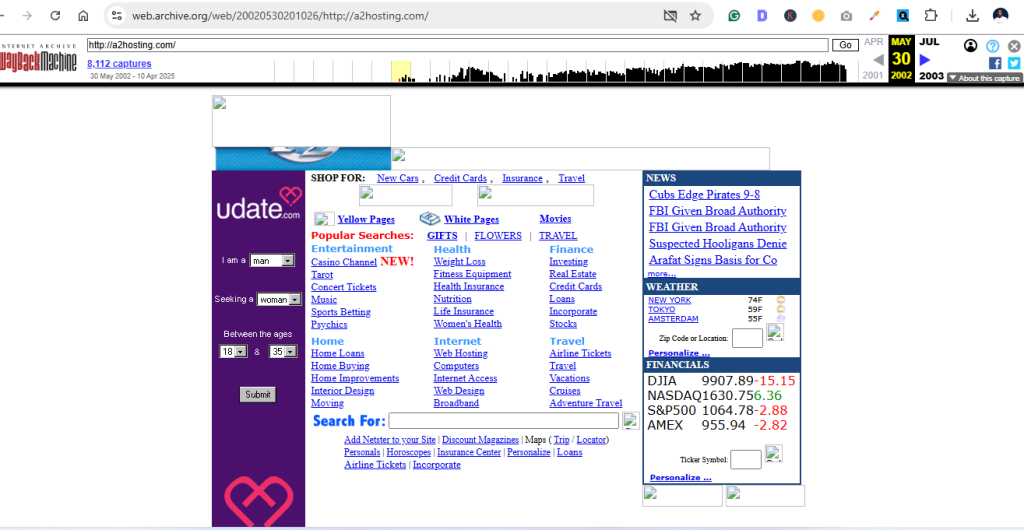The height and width of the screenshot is (530, 1024).
Task: Open the Airline Tickets link under Travel
Action: [580, 353]
